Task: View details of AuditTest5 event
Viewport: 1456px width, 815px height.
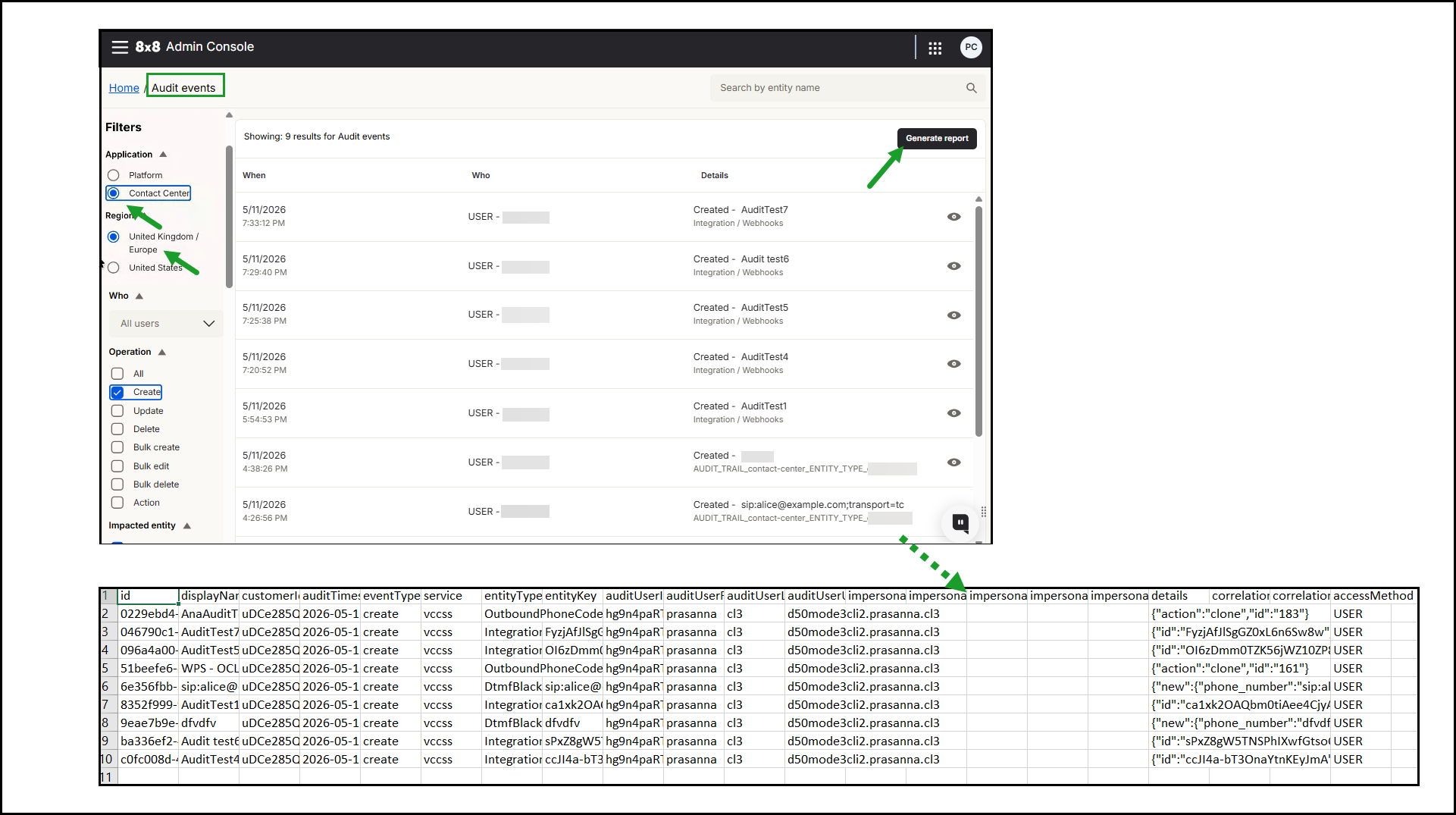Action: pyautogui.click(x=953, y=315)
